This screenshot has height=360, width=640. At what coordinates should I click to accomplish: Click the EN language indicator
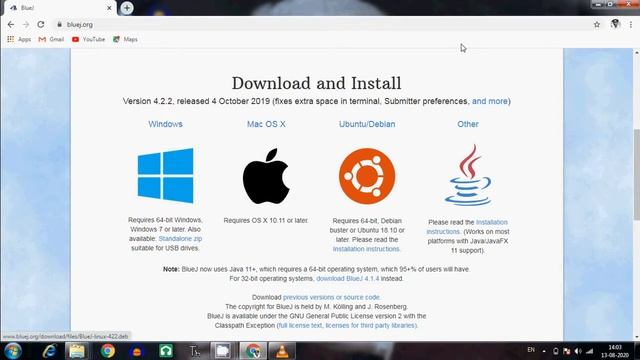[531, 350]
